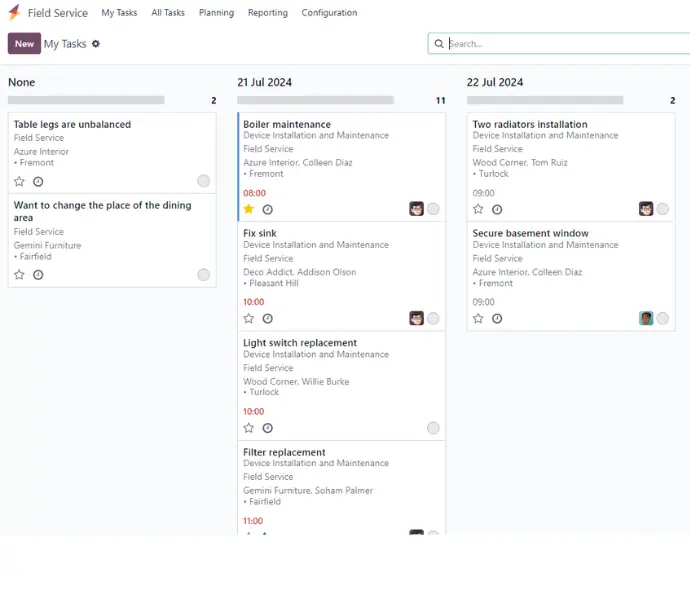Toggle state circle on Boiler maintenance
The width and height of the screenshot is (690, 590).
[x=433, y=209]
